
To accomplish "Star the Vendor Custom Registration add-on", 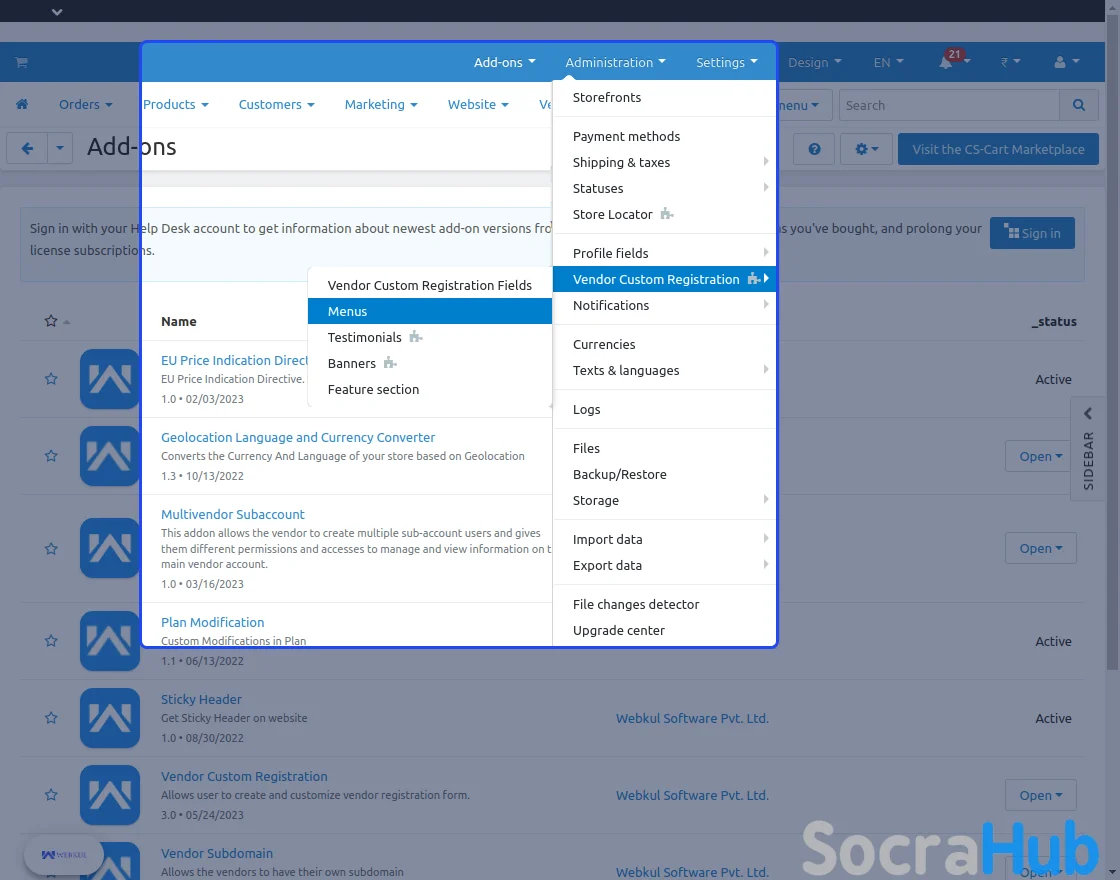I will click(51, 795).
